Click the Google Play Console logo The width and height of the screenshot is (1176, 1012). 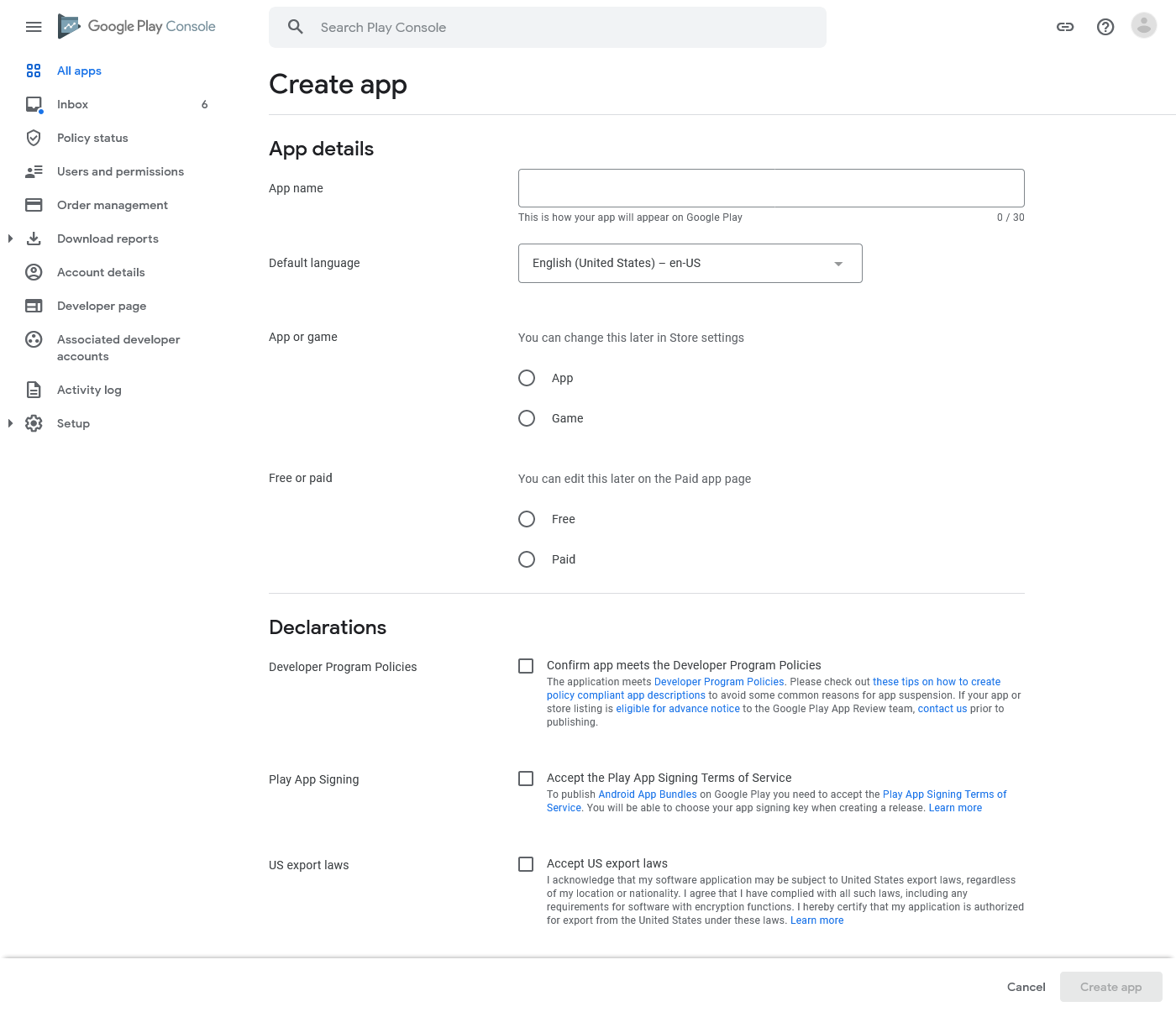[137, 26]
